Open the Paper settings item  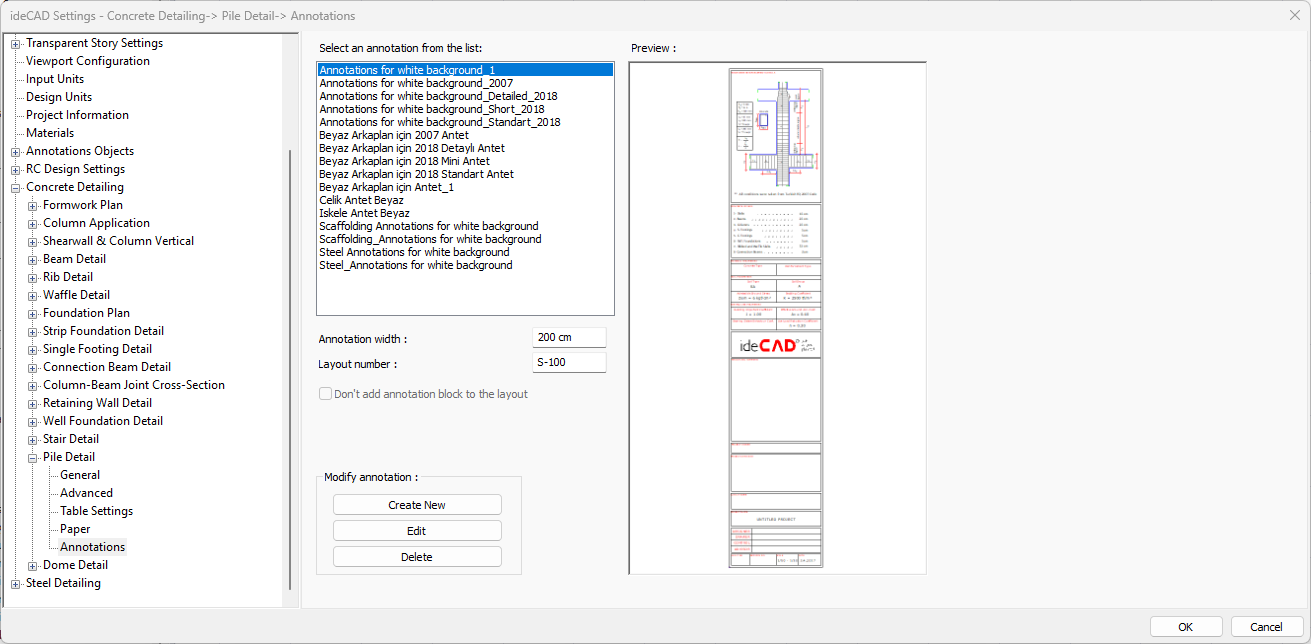[75, 529]
